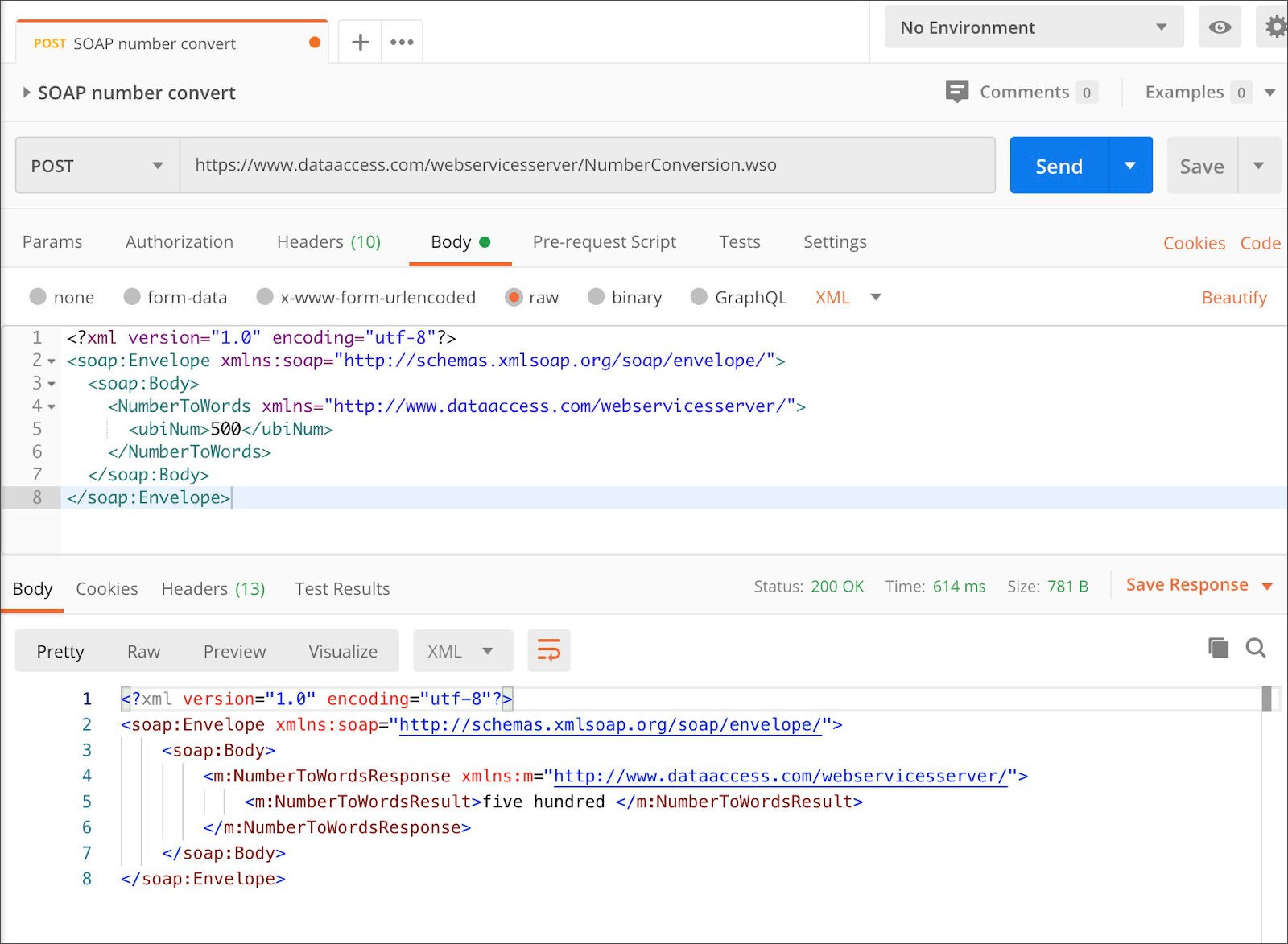Select the binary body type
Image resolution: width=1288 pixels, height=944 pixels.
[596, 297]
